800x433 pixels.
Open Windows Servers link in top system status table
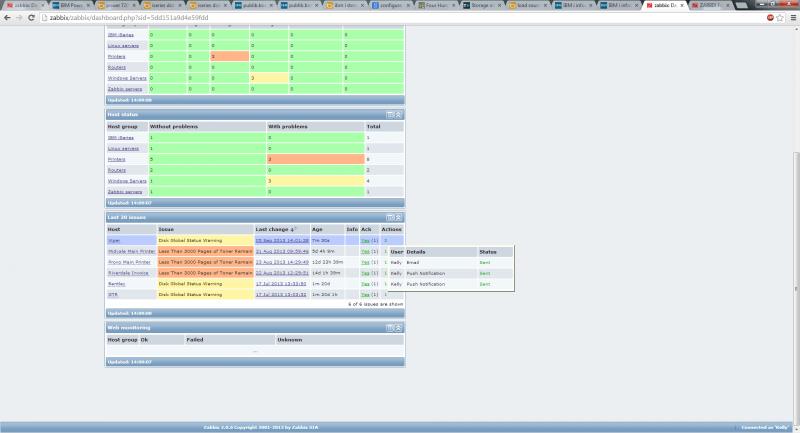[127, 78]
